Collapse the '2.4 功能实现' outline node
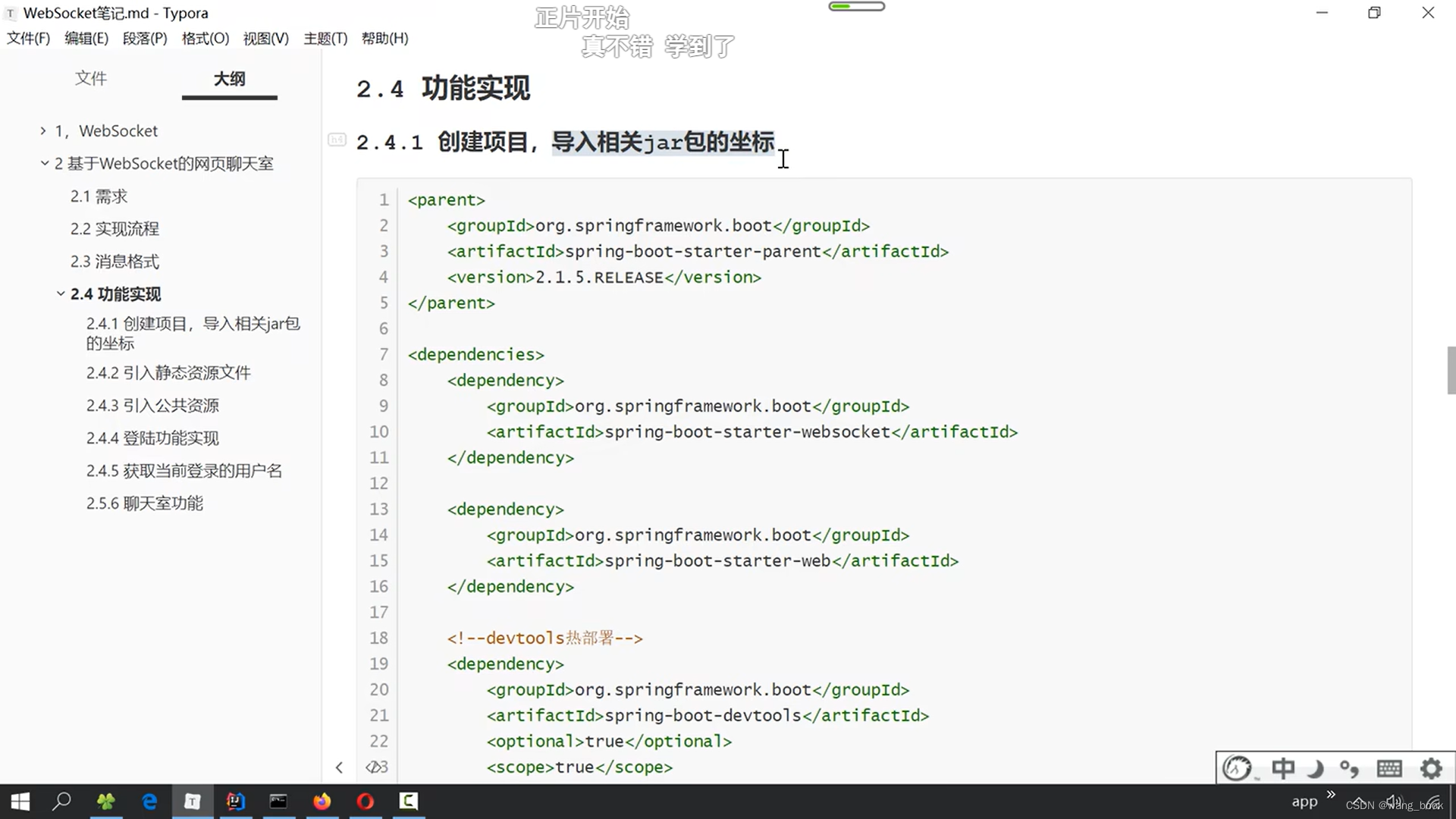Screen dimensions: 1456x819 tap(61, 293)
